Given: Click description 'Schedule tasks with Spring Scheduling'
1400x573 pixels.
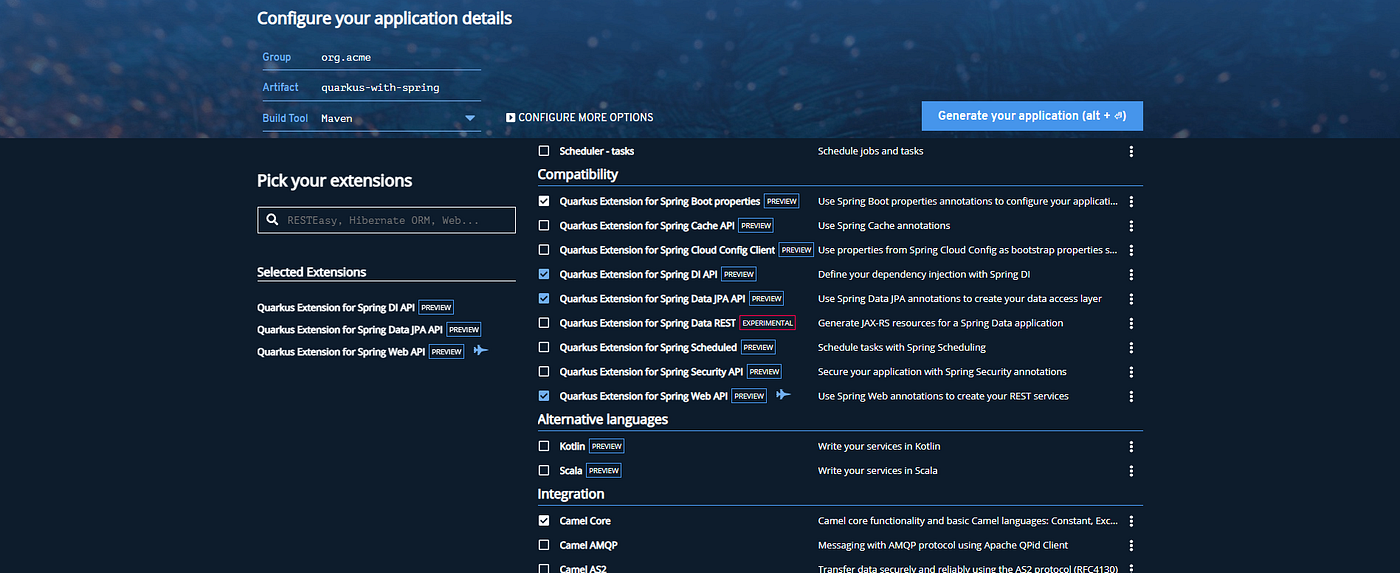Looking at the screenshot, I should pyautogui.click(x=902, y=348).
